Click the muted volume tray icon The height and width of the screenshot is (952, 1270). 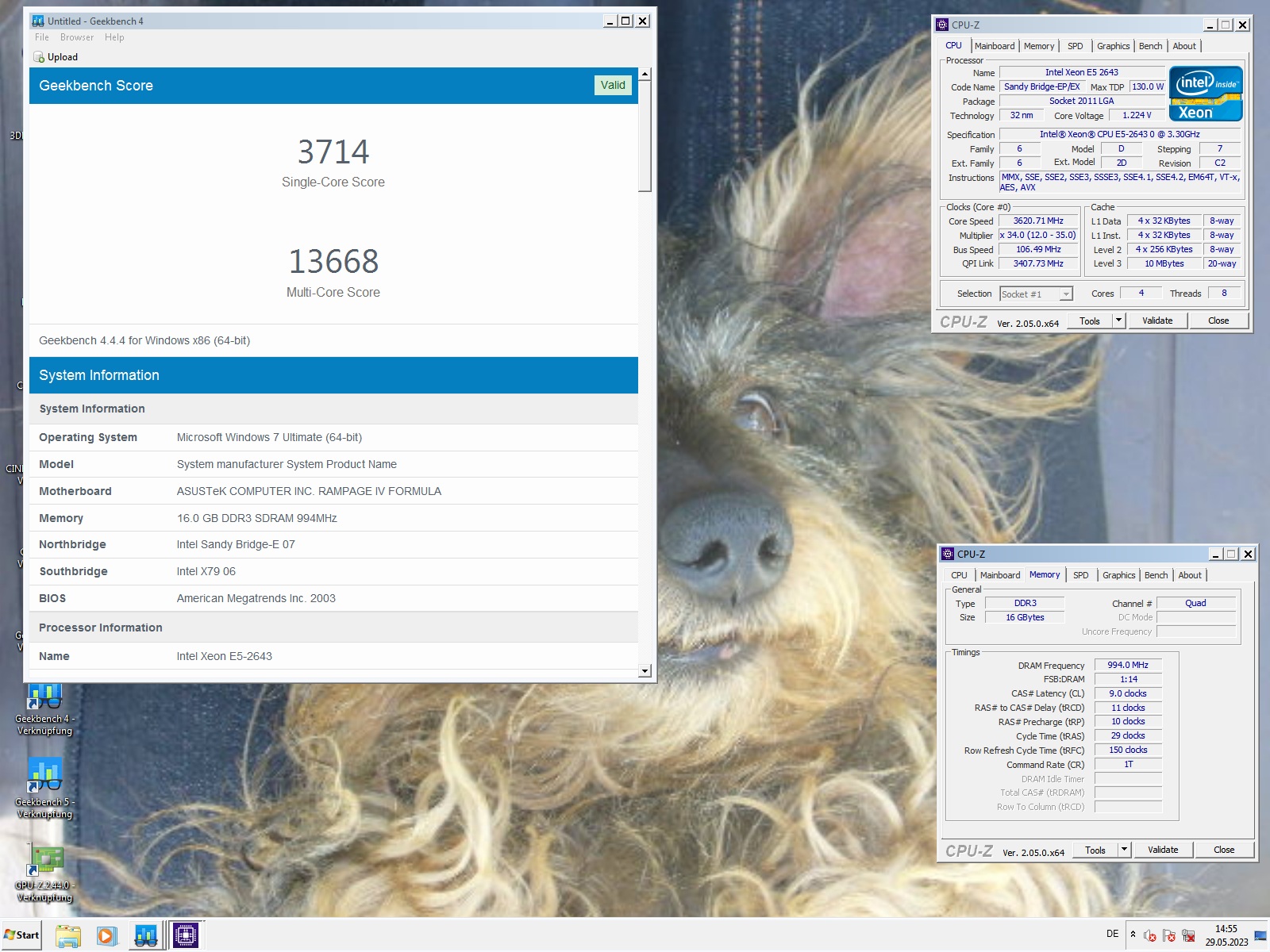pyautogui.click(x=1149, y=935)
